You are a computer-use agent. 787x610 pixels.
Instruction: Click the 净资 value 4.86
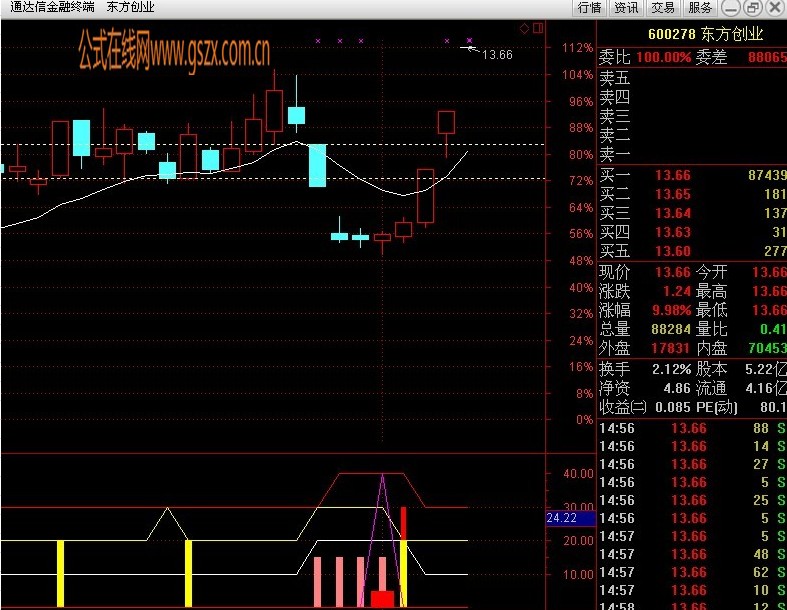click(x=677, y=389)
